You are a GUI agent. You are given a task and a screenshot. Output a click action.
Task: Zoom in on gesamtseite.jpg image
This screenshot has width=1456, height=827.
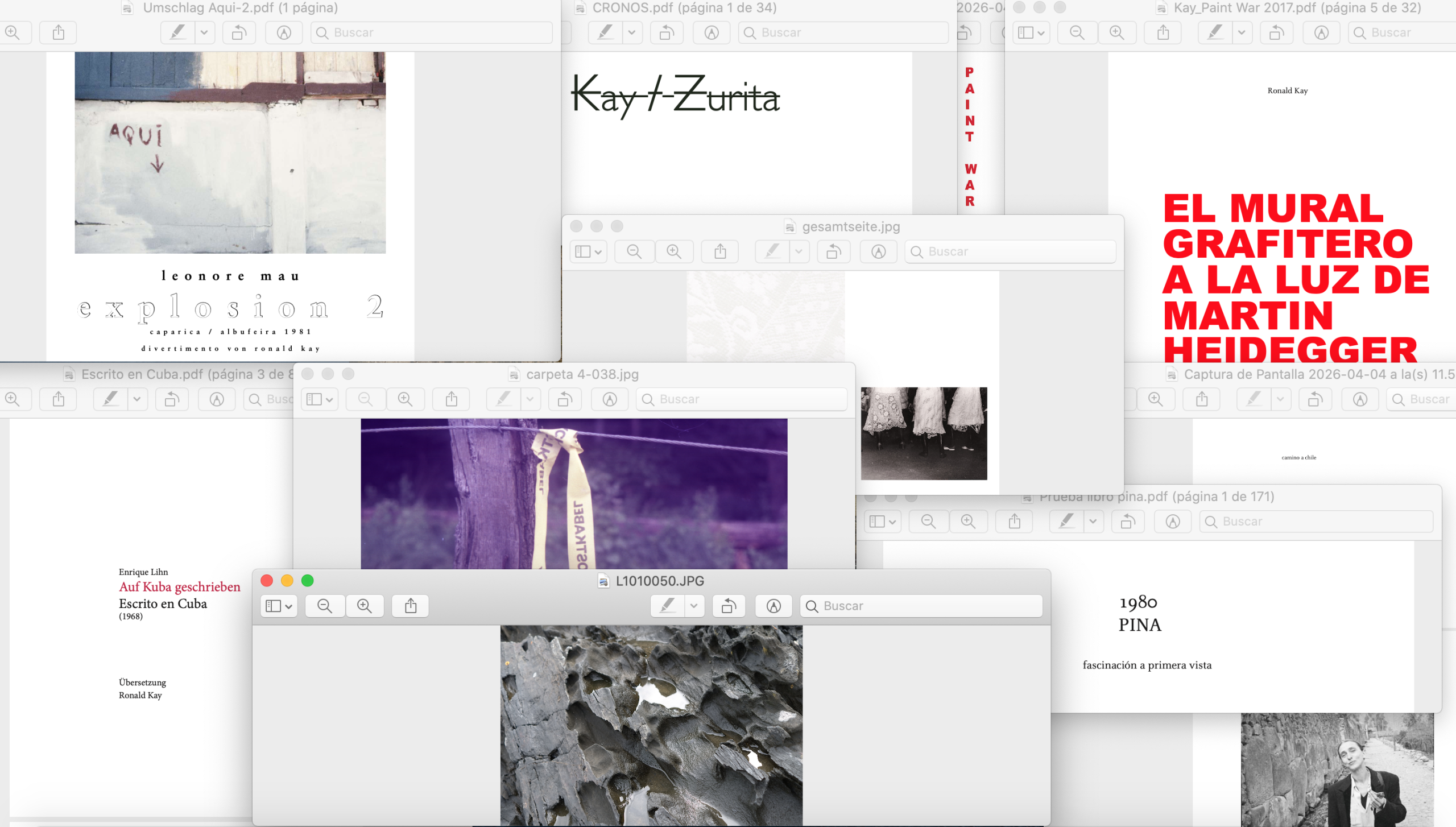[x=674, y=251]
